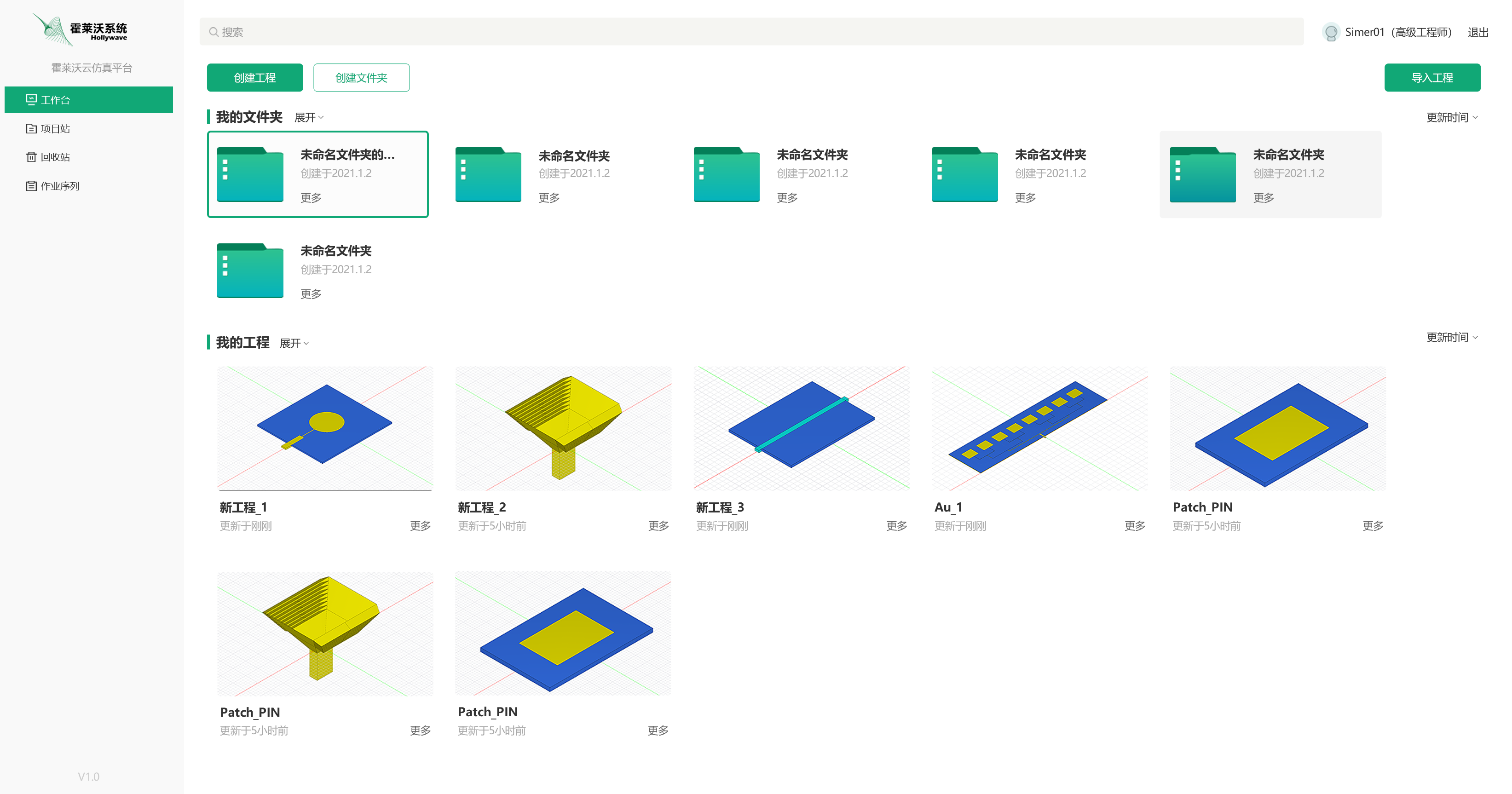This screenshot has width=1512, height=794.
Task: Open the Au_1 project thumbnail
Action: (x=1039, y=428)
